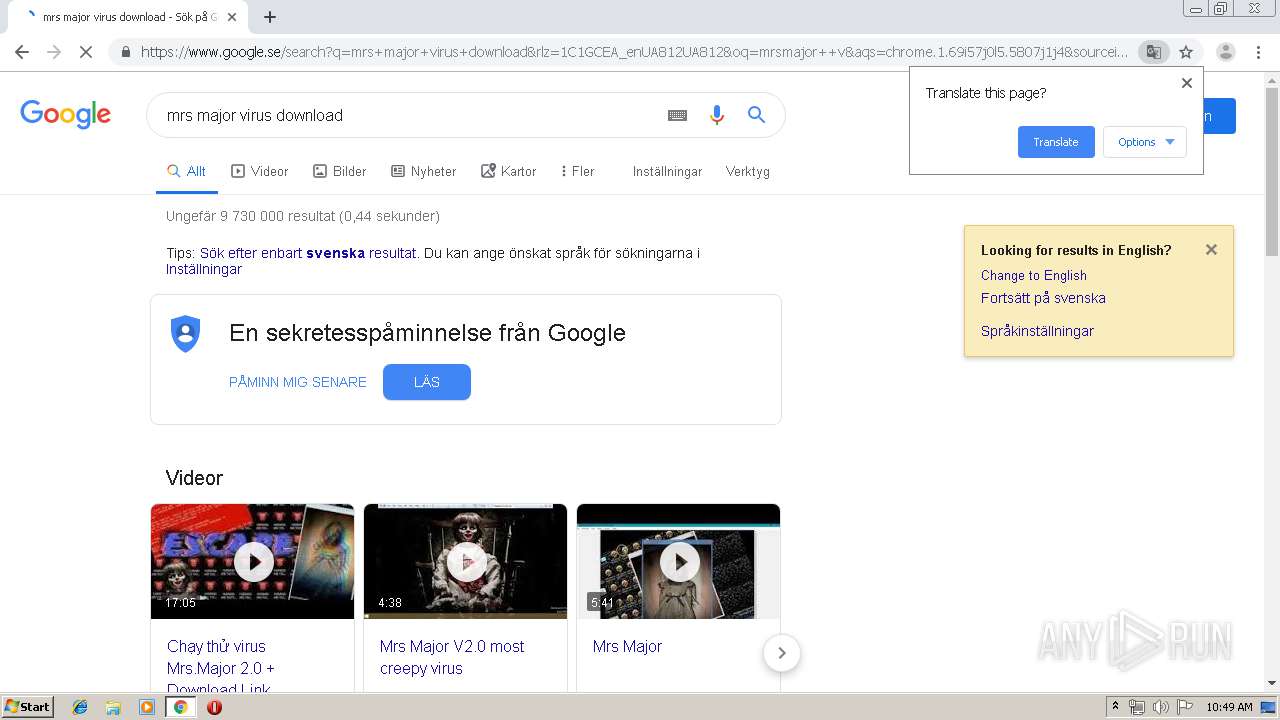Click the blue magnifier search button
The image size is (1280, 720).
[757, 115]
